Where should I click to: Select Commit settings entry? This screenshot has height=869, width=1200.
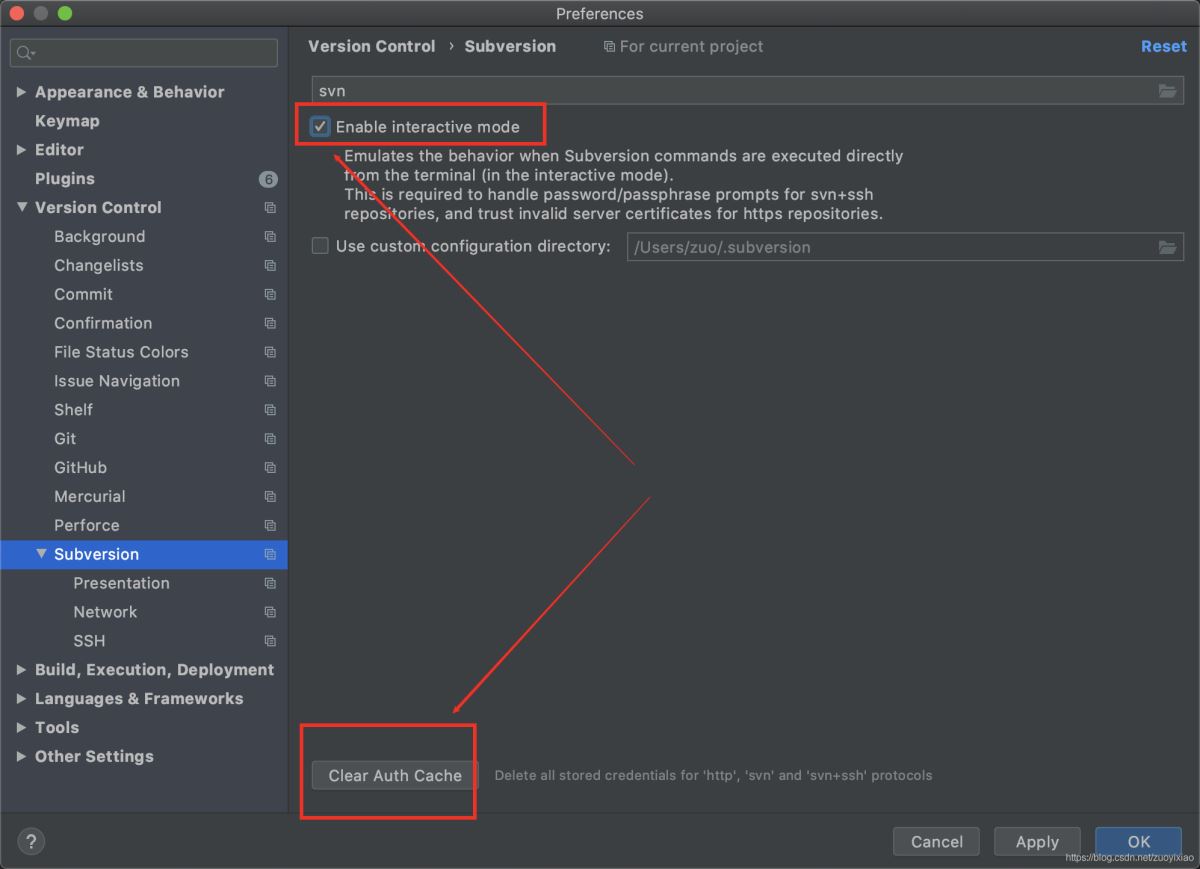click(83, 295)
